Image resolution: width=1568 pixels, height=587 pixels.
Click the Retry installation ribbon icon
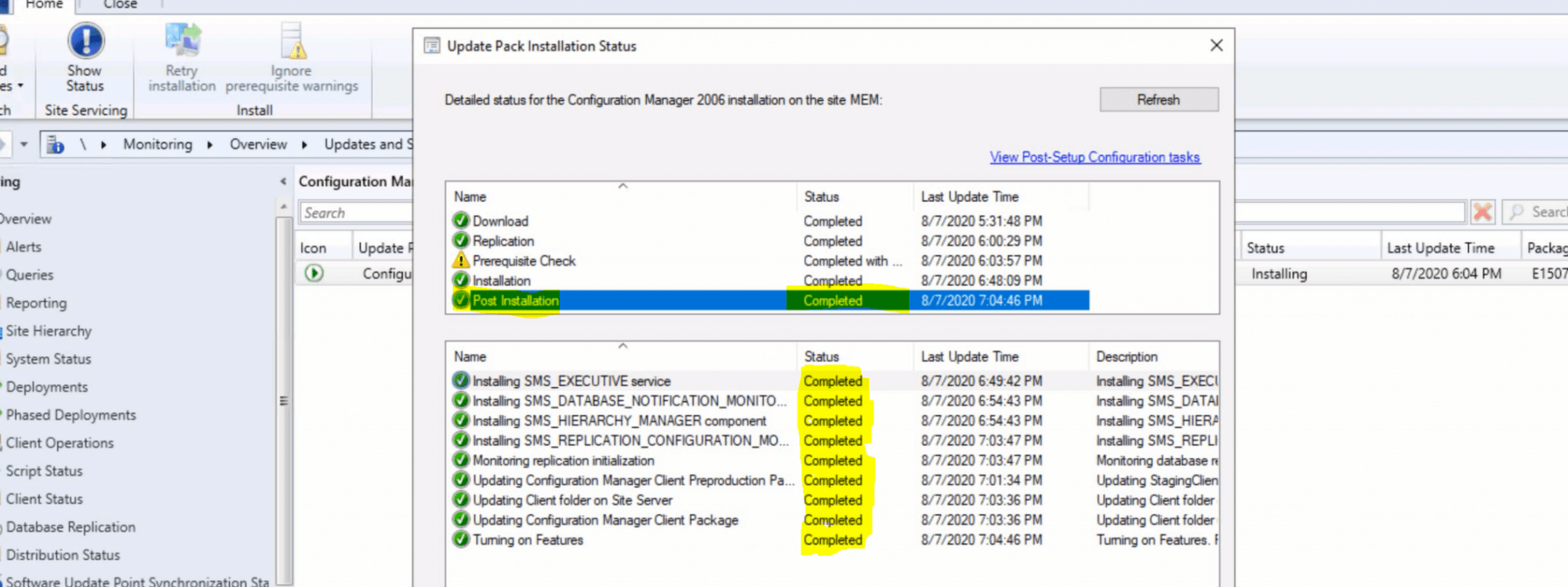coord(183,40)
